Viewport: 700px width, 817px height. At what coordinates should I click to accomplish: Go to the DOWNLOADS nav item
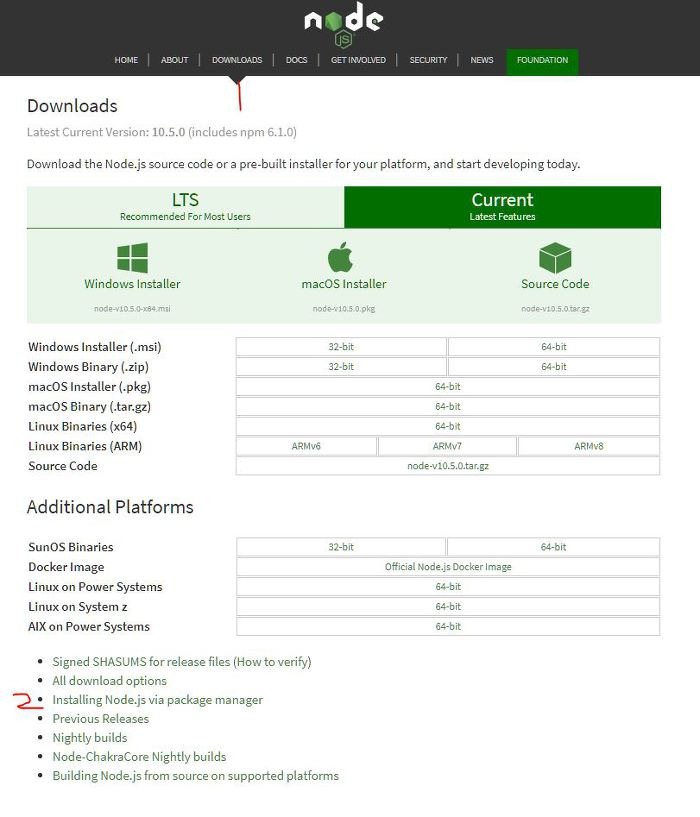coord(237,60)
